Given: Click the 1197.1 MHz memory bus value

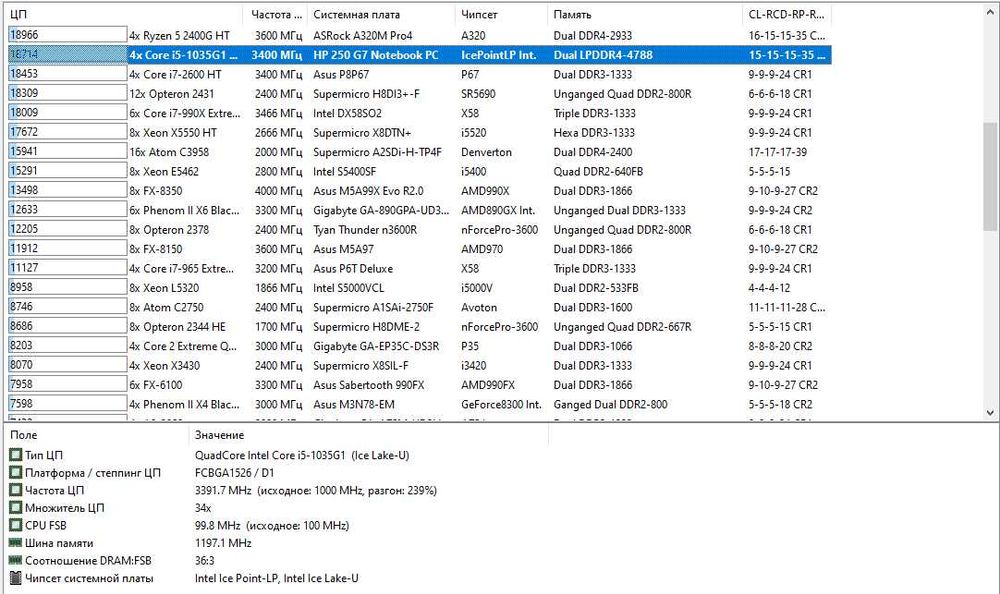Looking at the screenshot, I should coord(223,543).
